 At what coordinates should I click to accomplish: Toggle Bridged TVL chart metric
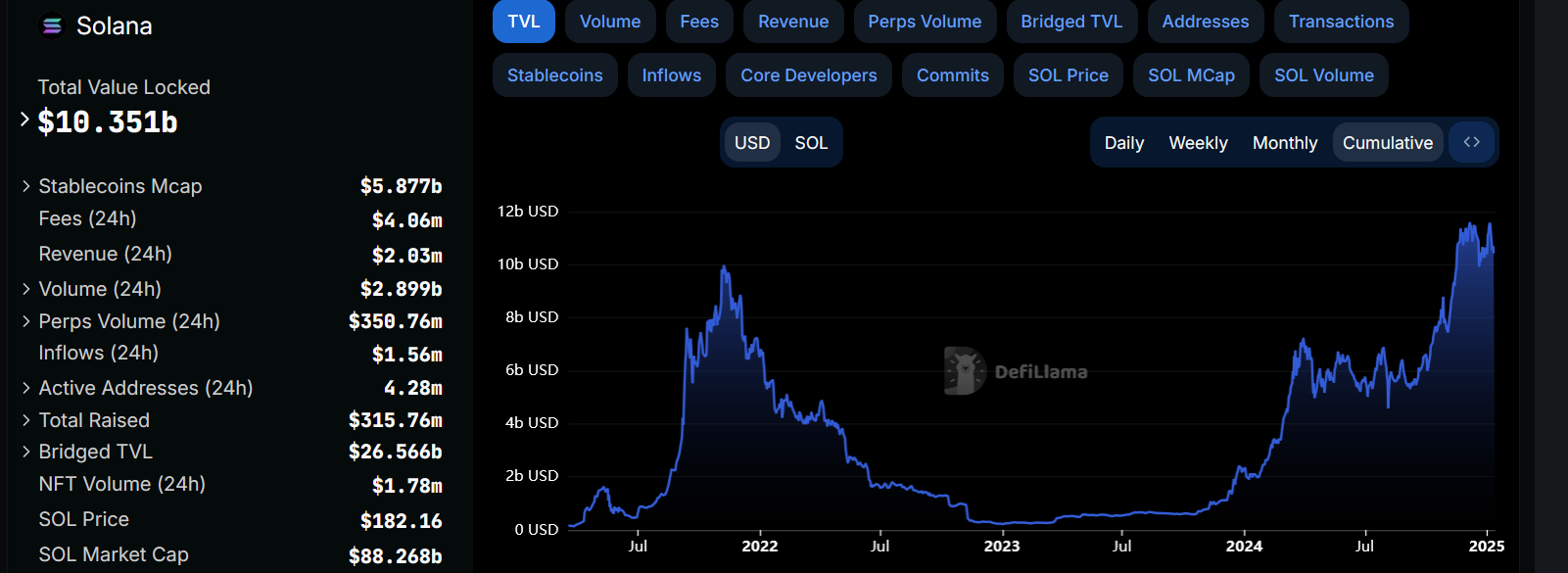(x=1071, y=22)
